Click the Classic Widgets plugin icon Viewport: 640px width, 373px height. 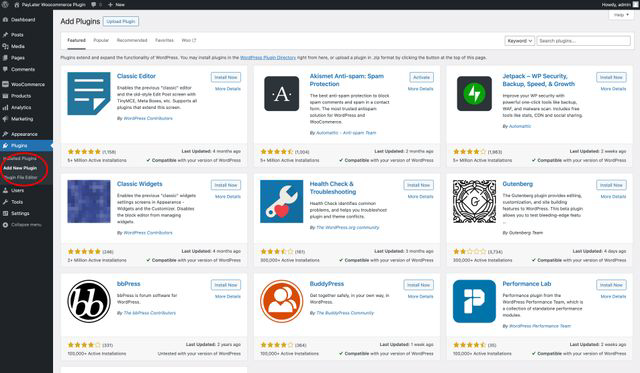tap(89, 201)
